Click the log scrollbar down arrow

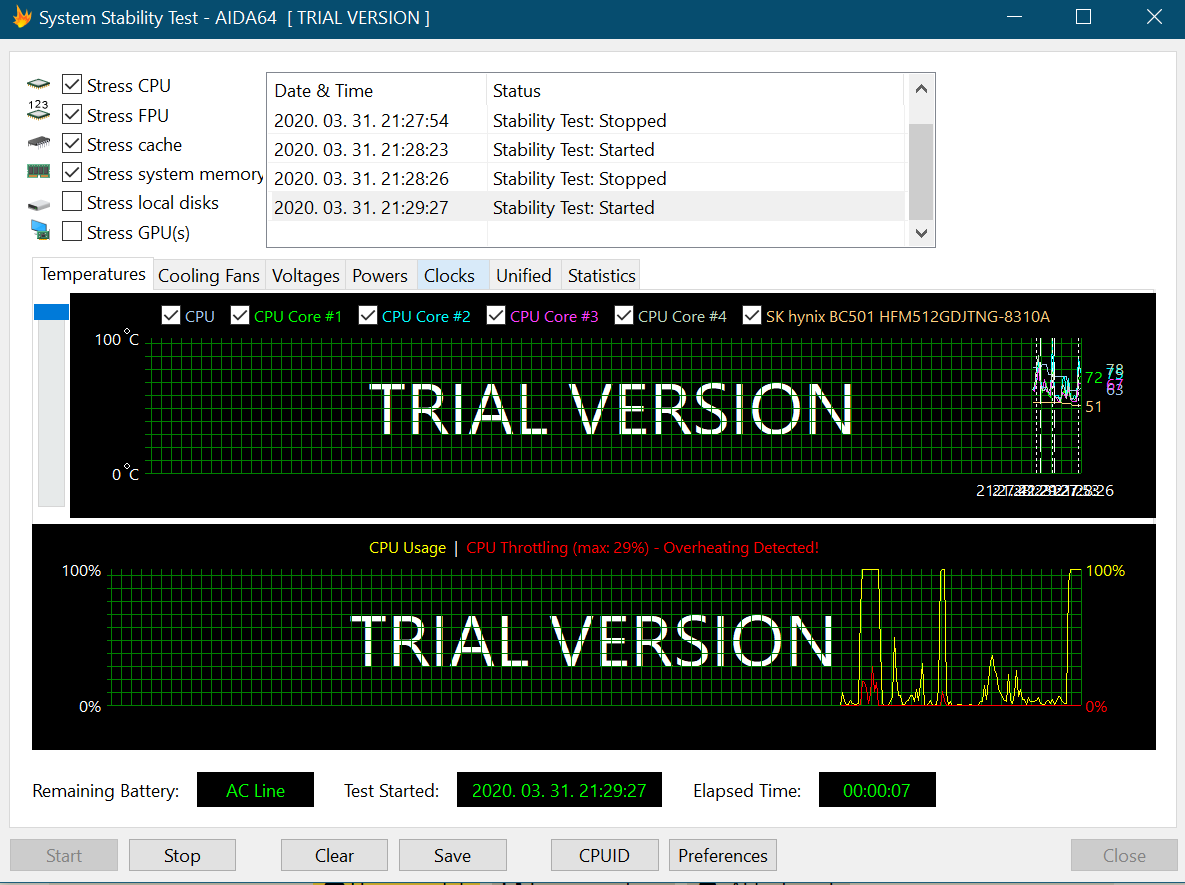(x=920, y=233)
